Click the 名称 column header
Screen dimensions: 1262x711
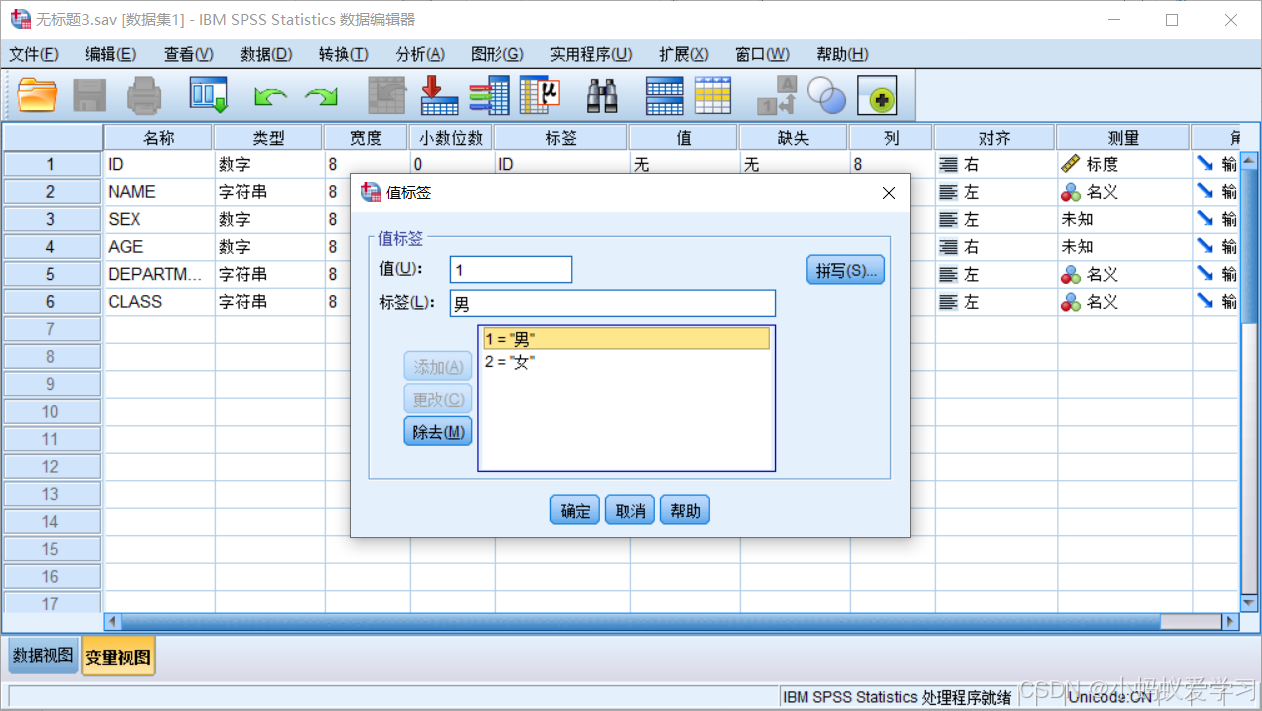(159, 138)
